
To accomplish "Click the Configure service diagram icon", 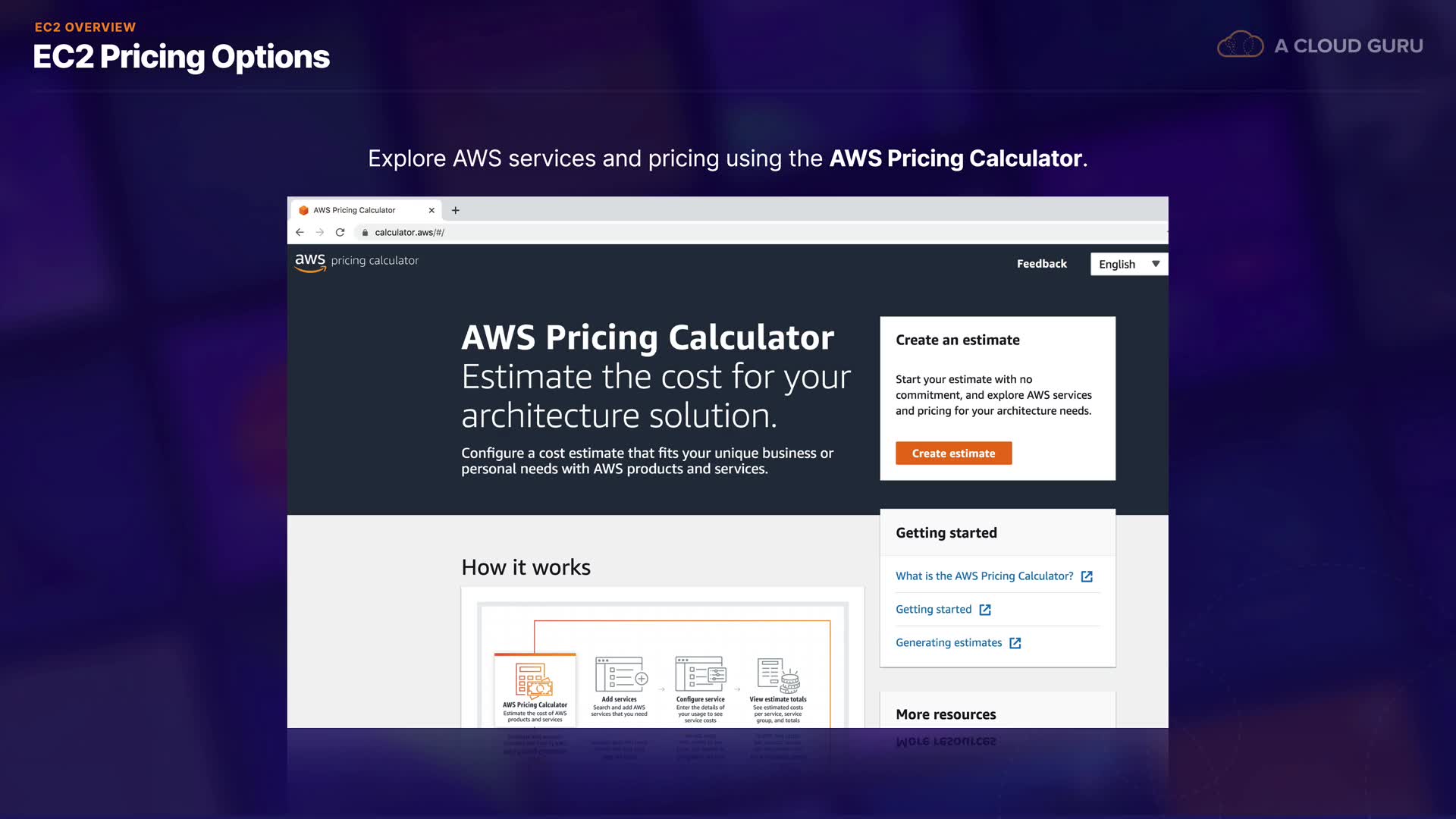I will 701,674.
